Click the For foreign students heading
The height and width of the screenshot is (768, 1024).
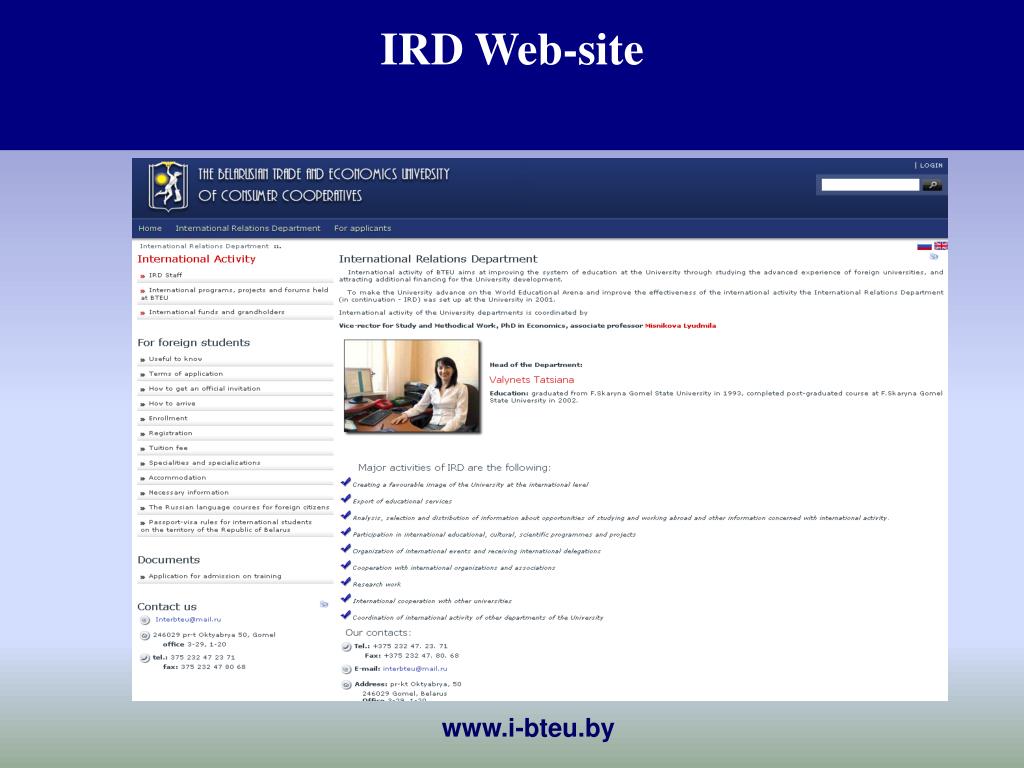click(194, 342)
